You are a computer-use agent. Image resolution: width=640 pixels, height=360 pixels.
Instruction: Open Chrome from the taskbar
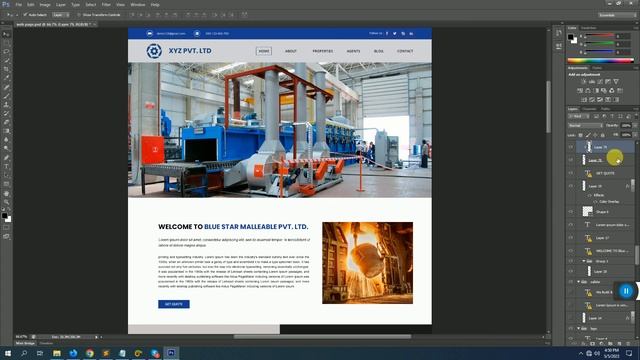tap(89, 353)
